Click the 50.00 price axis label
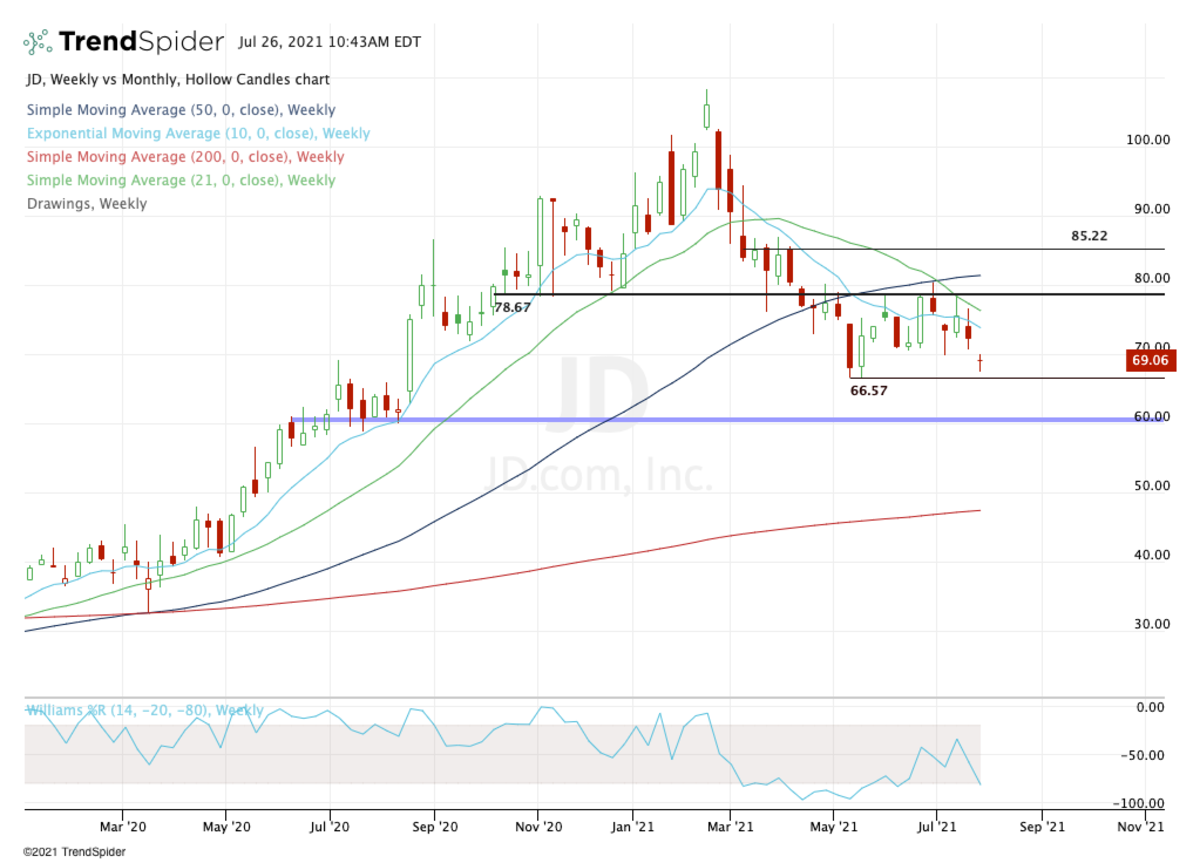Screen dimensions: 1200x863 point(1150,486)
